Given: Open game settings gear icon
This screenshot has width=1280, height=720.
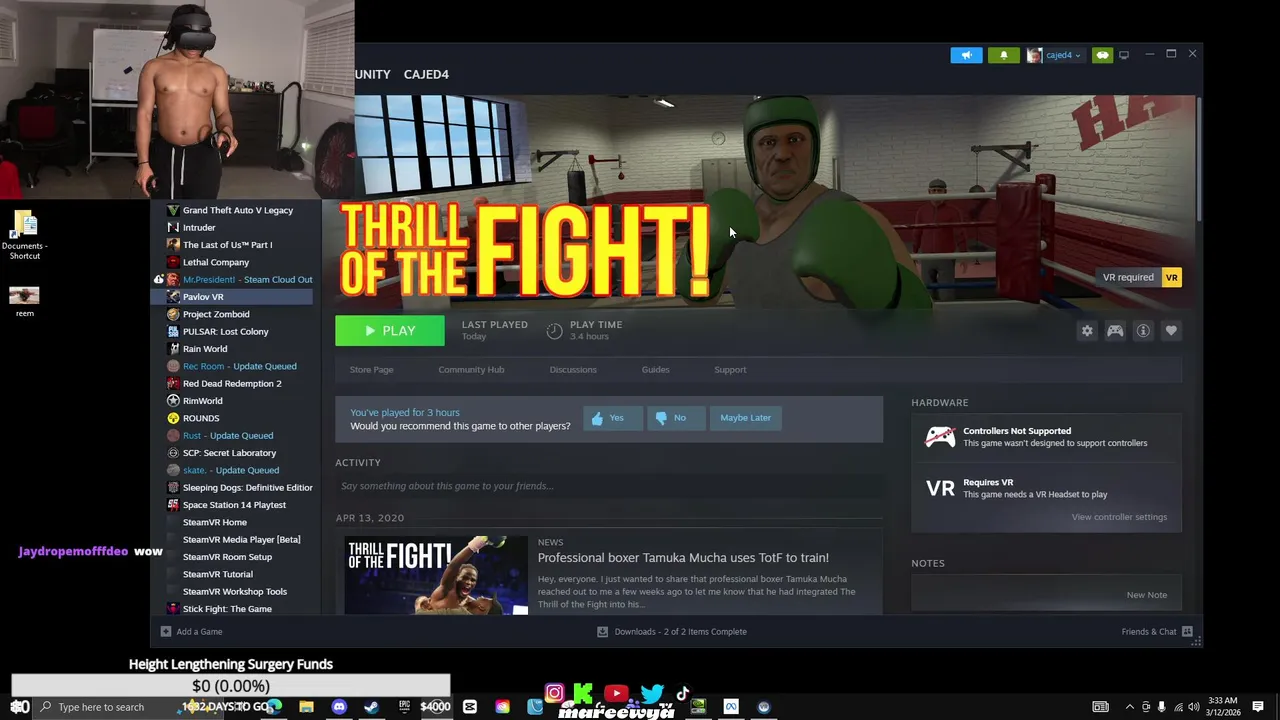Looking at the screenshot, I should pyautogui.click(x=1087, y=331).
